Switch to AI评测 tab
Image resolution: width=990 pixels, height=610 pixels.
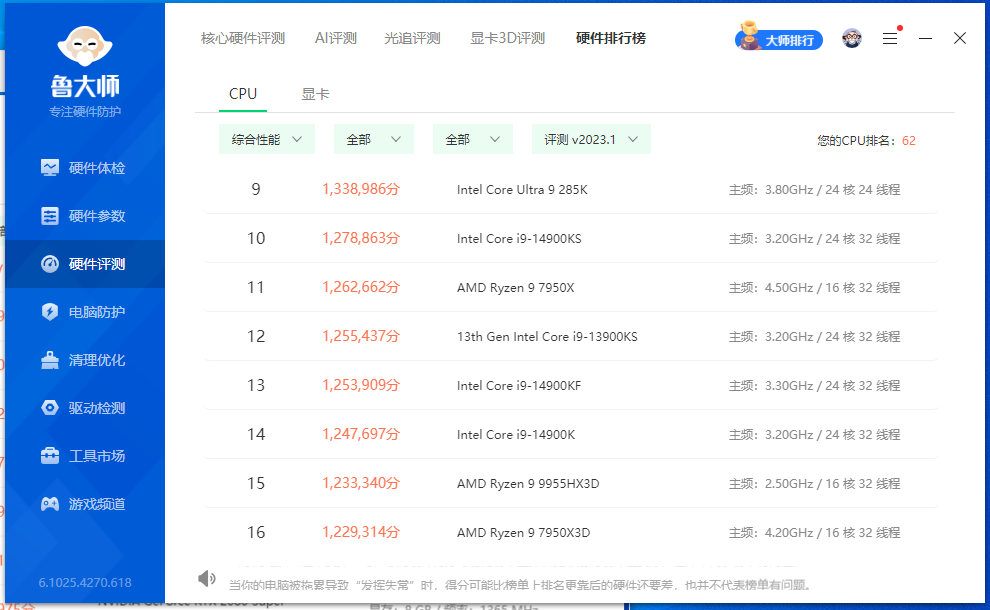pyautogui.click(x=336, y=39)
